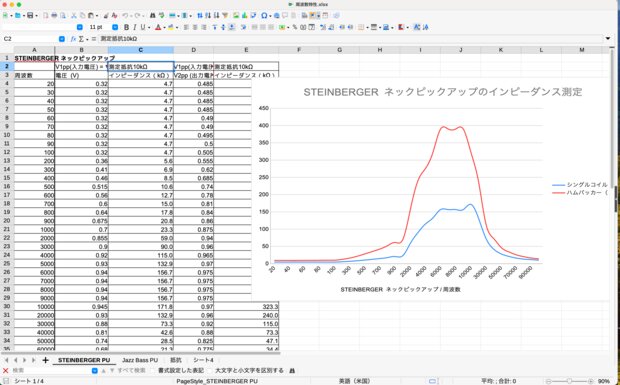Click the Bold formatting icon

(127, 27)
